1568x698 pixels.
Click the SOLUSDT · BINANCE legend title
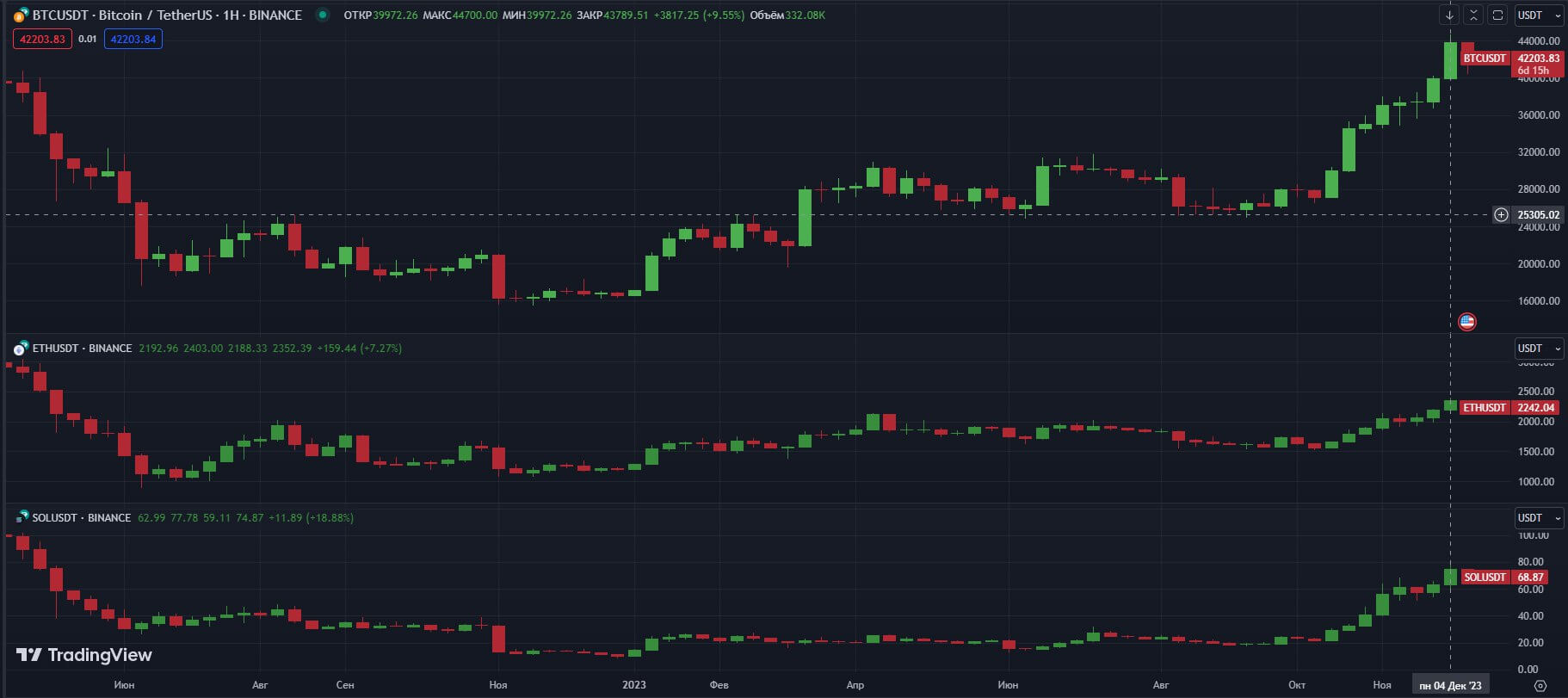click(x=82, y=518)
